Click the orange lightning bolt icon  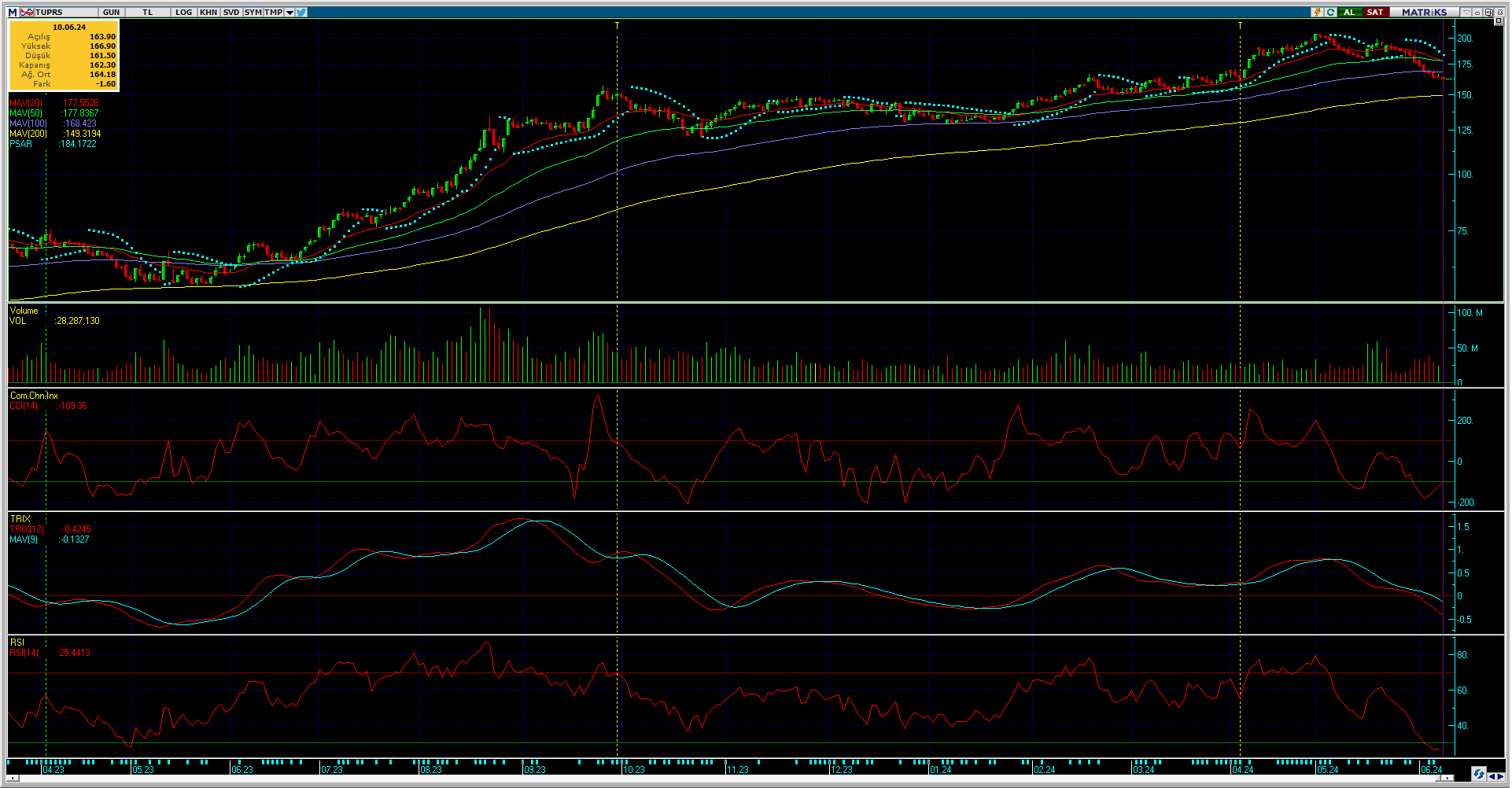click(x=1317, y=12)
